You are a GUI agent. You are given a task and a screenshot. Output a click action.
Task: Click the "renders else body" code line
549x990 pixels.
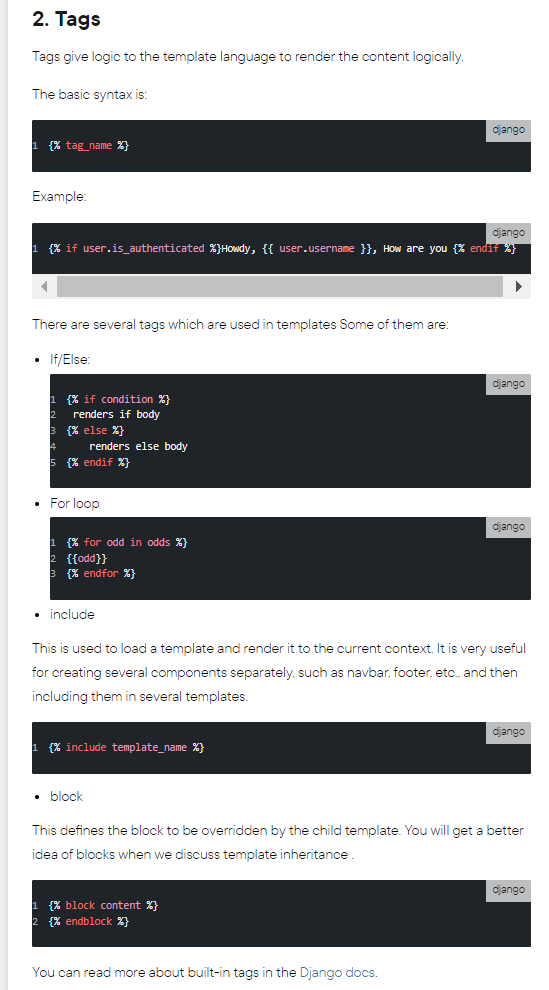[x=138, y=446]
